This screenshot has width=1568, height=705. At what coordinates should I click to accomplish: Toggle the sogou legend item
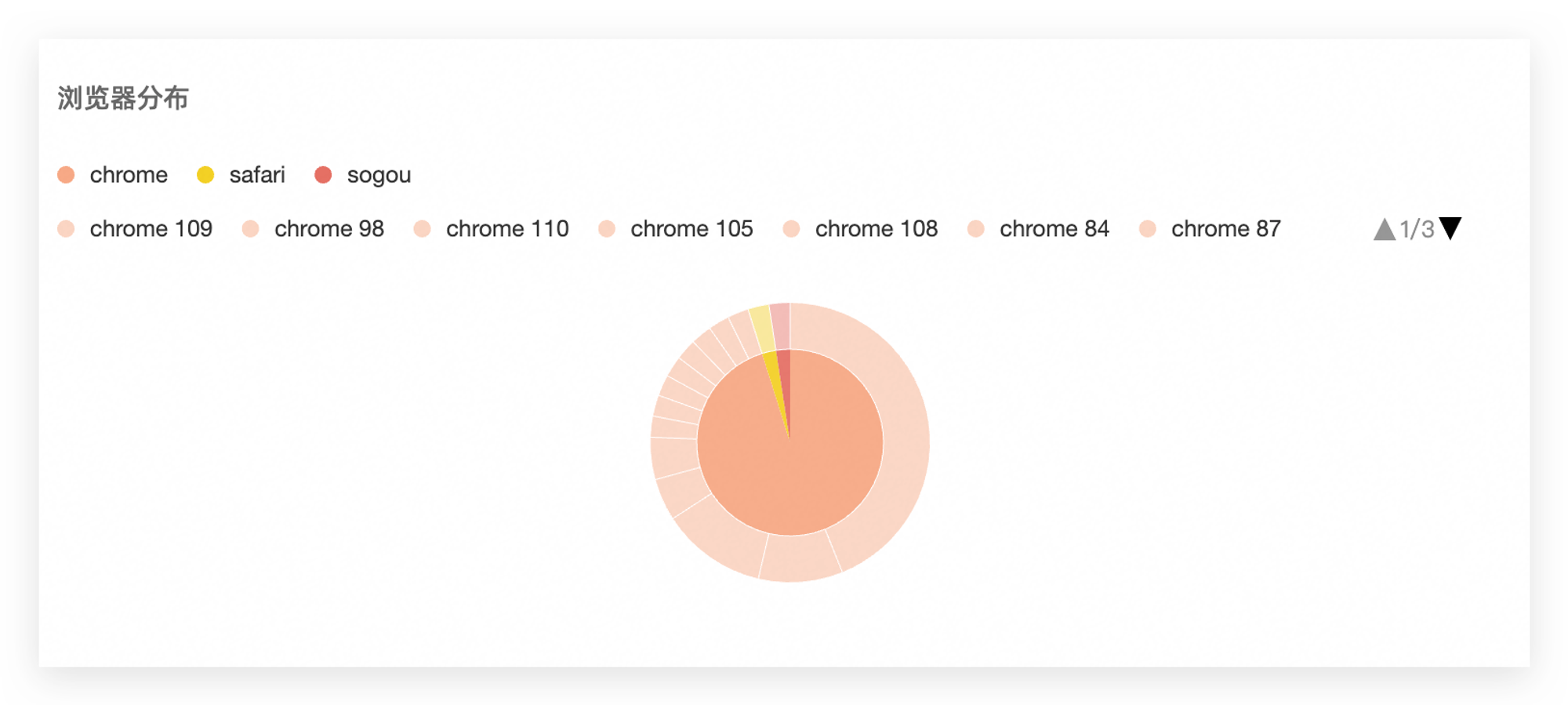coord(362,175)
